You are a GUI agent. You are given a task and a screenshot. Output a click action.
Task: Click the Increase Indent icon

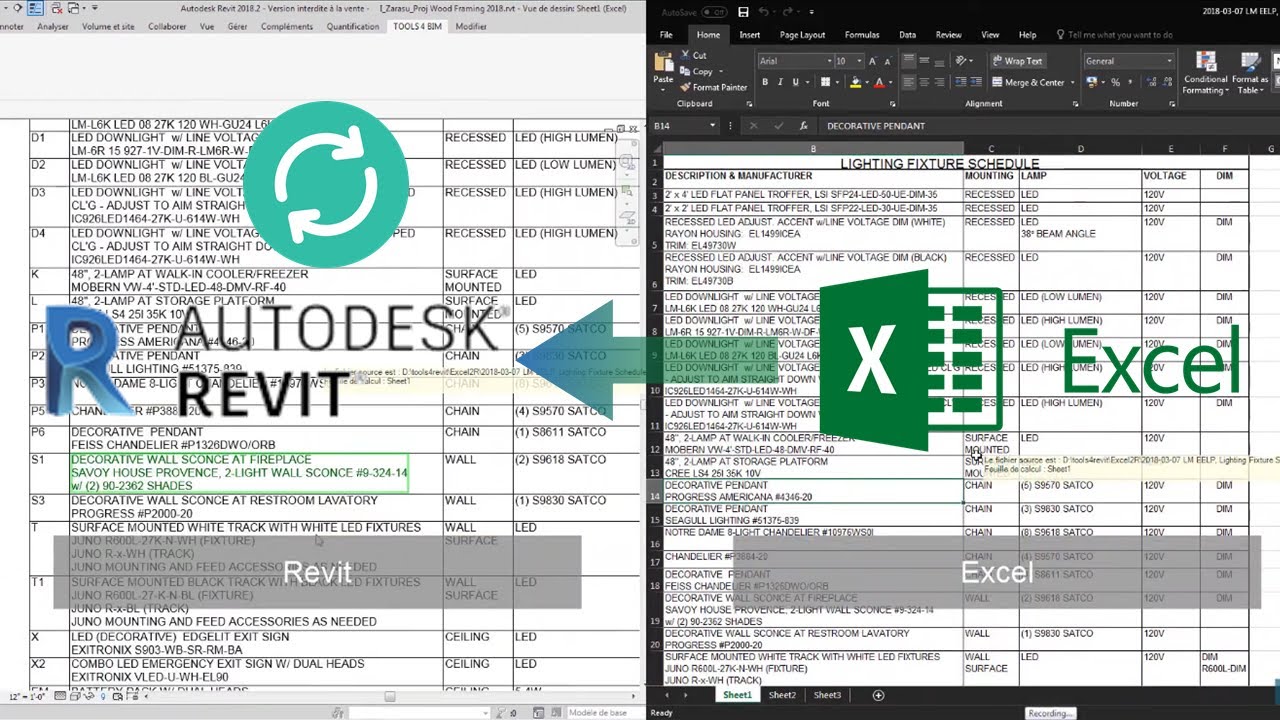click(x=976, y=83)
